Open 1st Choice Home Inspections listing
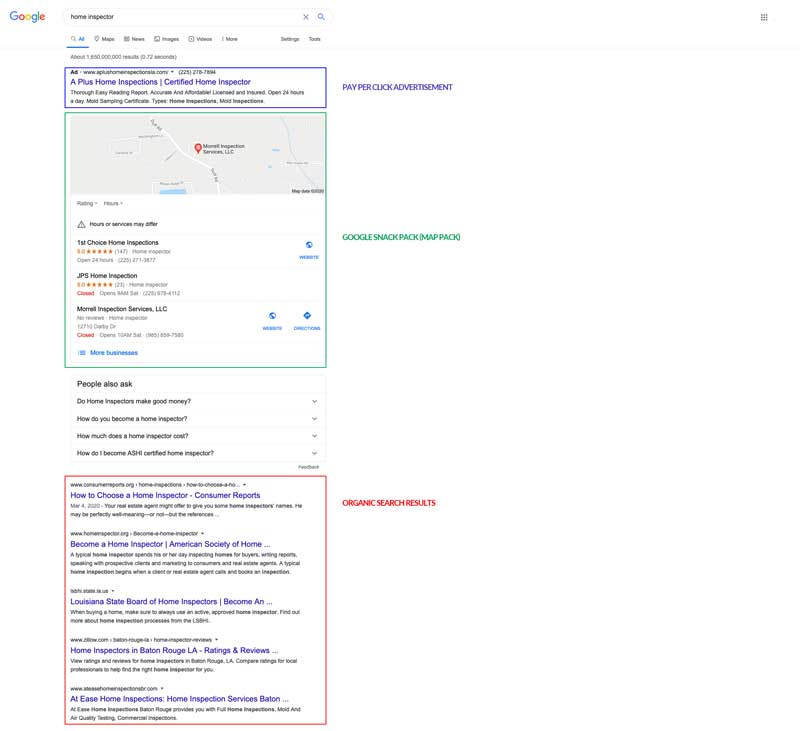 click(x=117, y=243)
